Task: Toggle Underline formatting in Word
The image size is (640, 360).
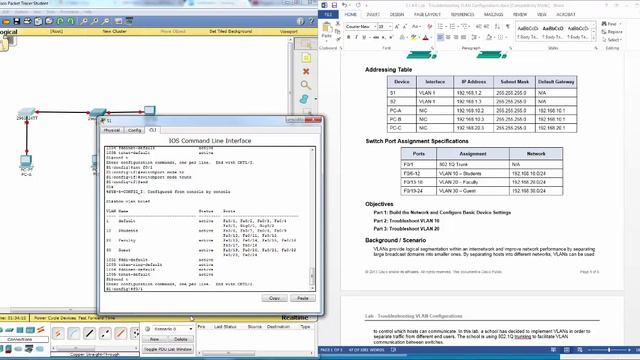Action: tap(364, 37)
